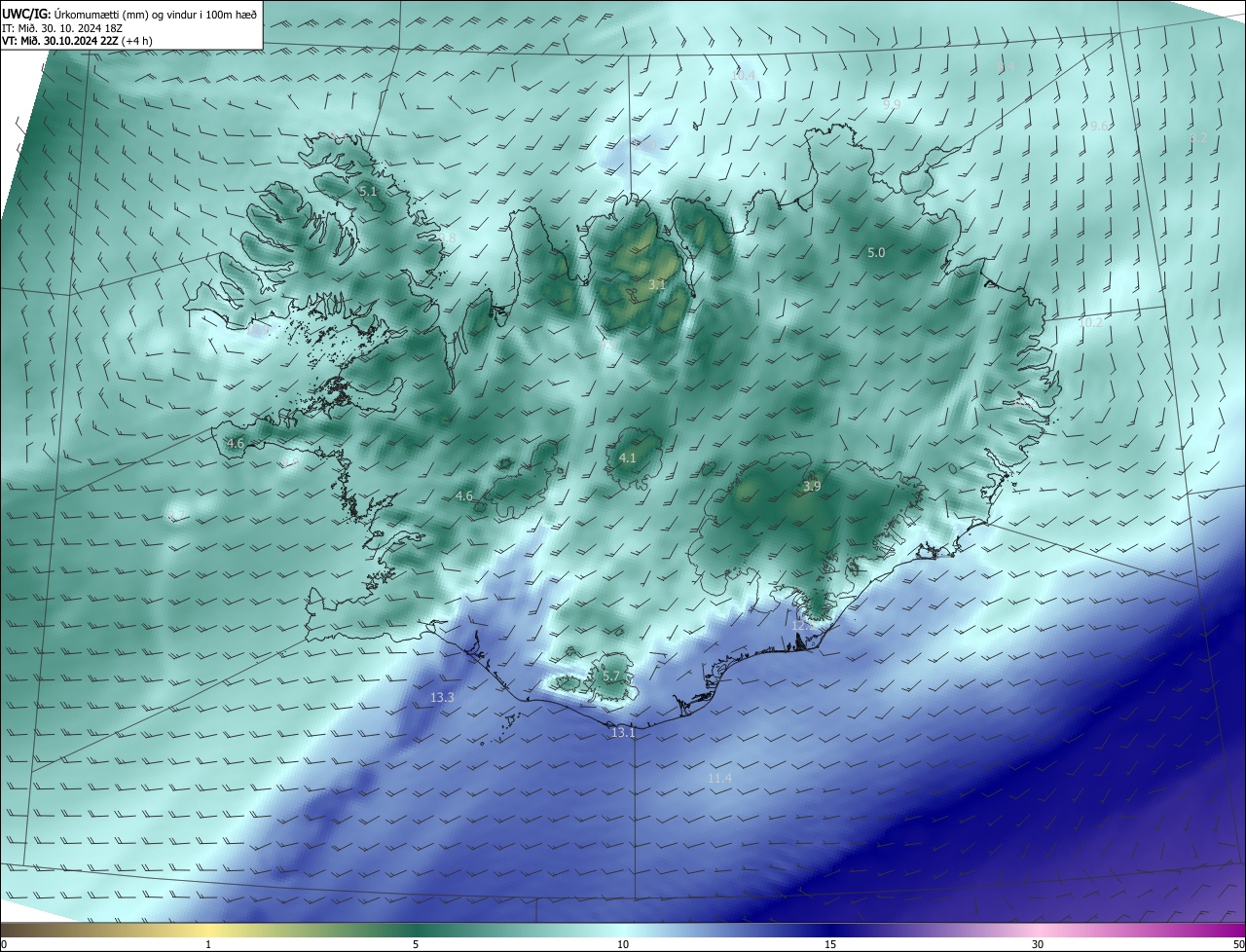Click the colour scale tick label 10
The width and height of the screenshot is (1246, 952).
point(623,944)
